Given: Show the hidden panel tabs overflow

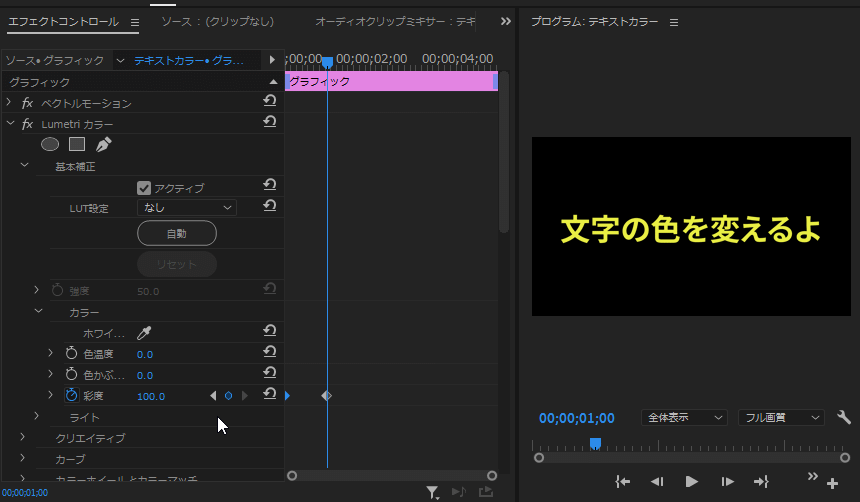Looking at the screenshot, I should tap(506, 21).
